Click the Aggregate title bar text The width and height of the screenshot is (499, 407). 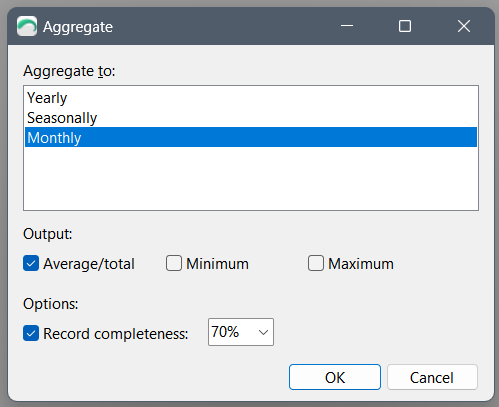click(x=78, y=27)
